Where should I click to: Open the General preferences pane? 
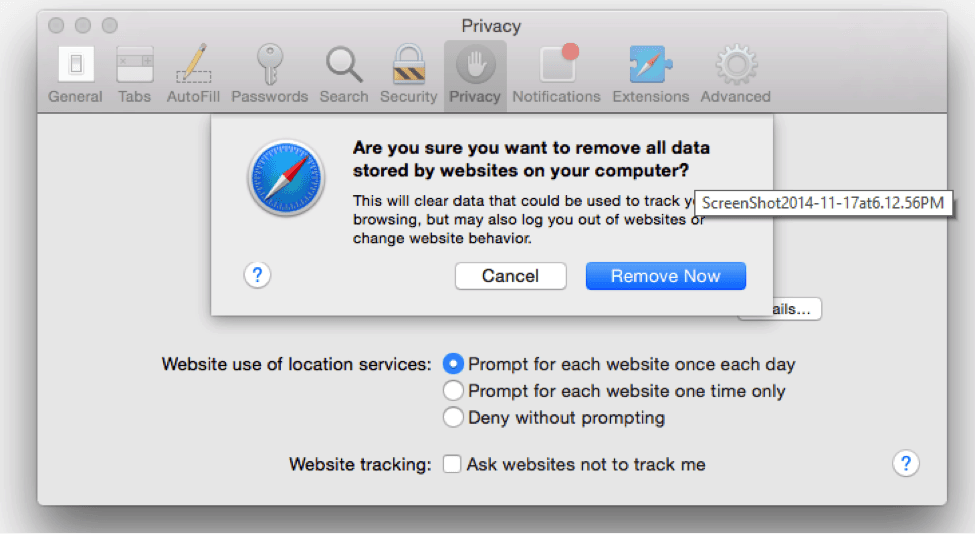75,75
